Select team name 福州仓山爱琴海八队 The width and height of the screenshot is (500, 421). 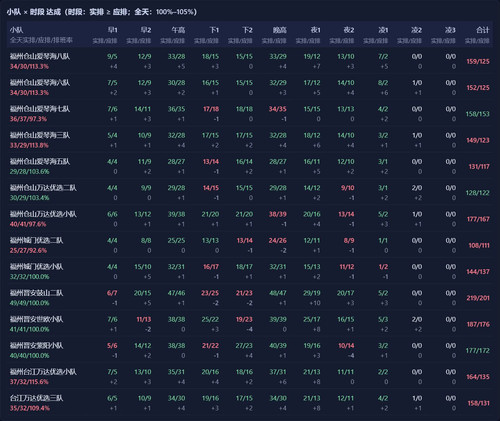tap(40, 56)
